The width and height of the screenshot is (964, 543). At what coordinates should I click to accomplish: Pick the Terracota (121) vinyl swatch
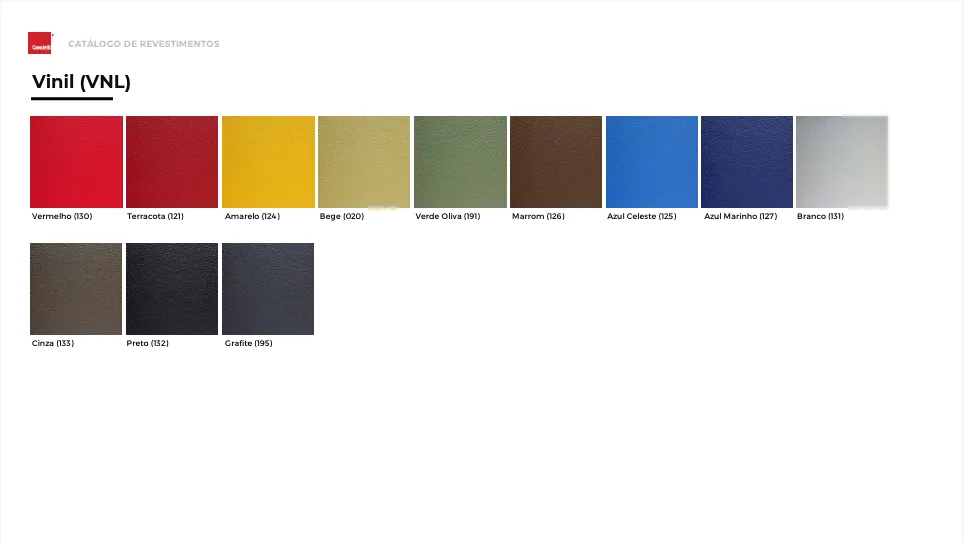[172, 162]
